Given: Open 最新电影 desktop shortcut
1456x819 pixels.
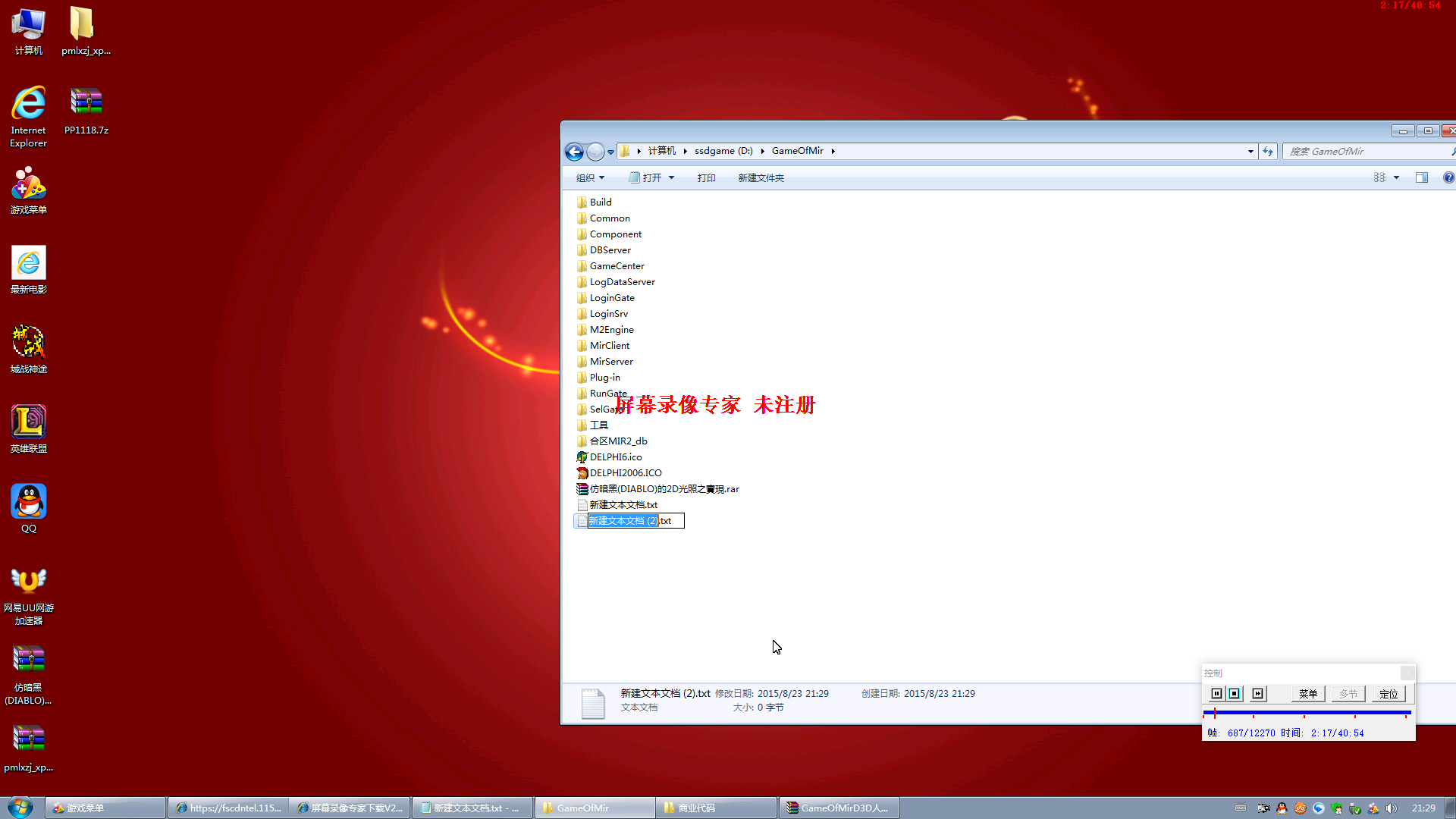Looking at the screenshot, I should pyautogui.click(x=29, y=269).
